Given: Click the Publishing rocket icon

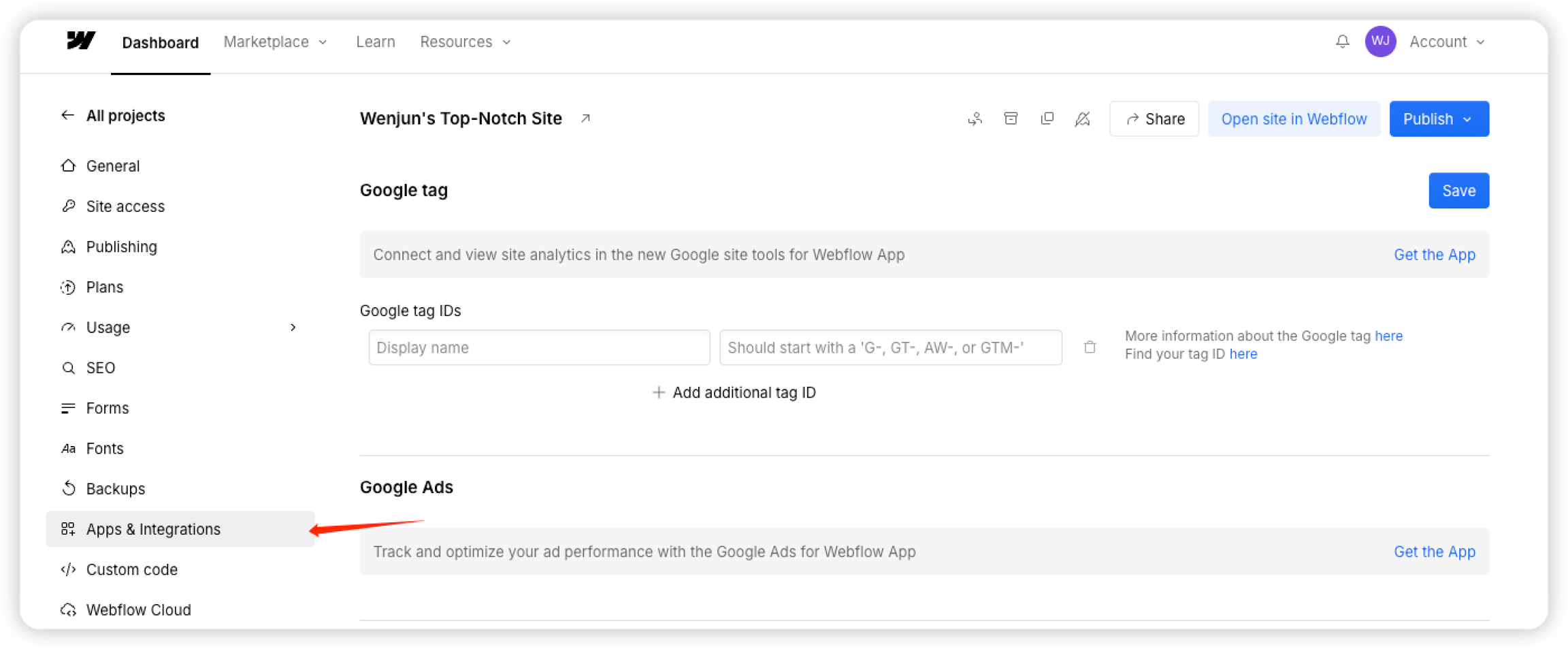Looking at the screenshot, I should (68, 247).
